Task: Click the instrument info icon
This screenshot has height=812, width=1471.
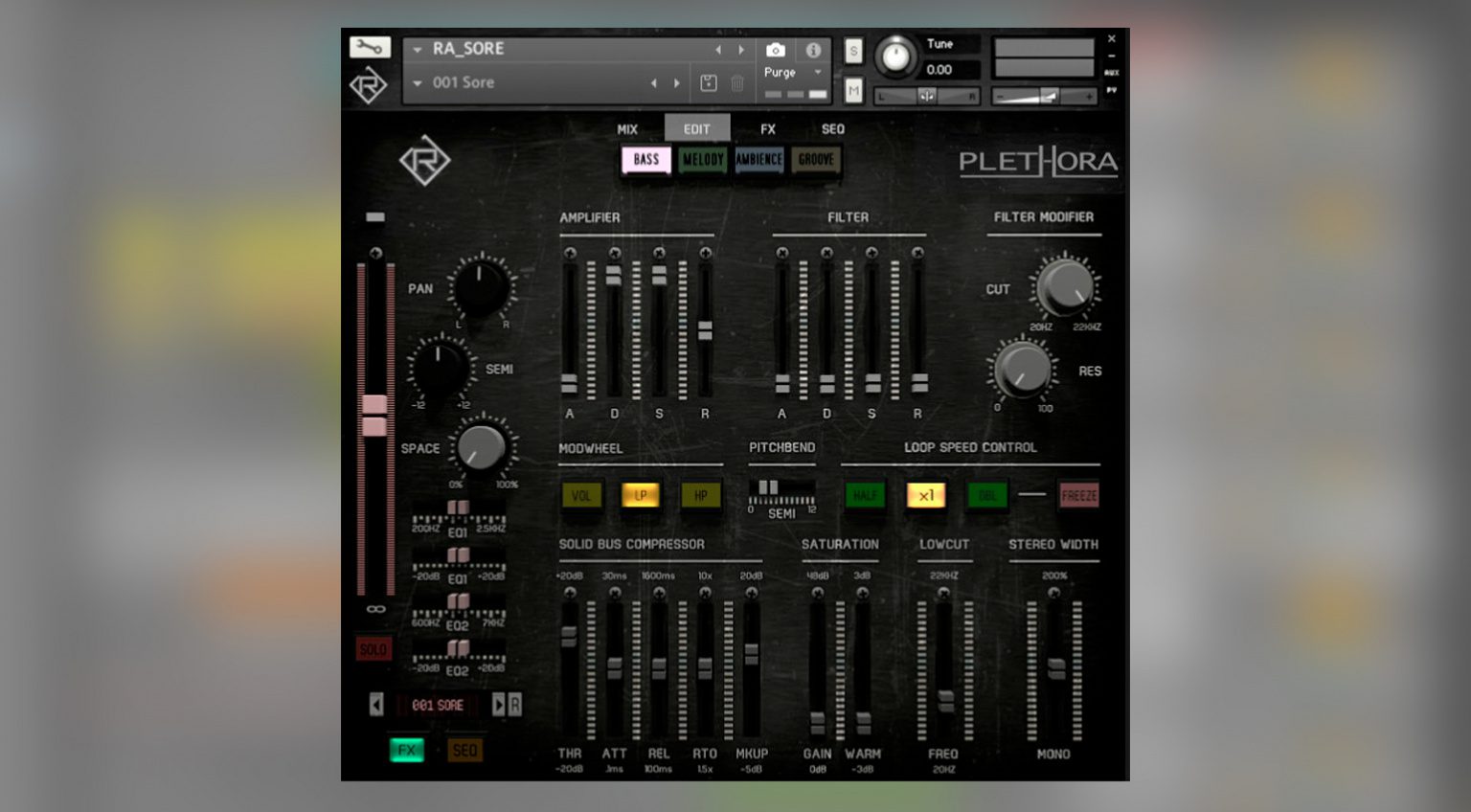Action: pyautogui.click(x=813, y=50)
